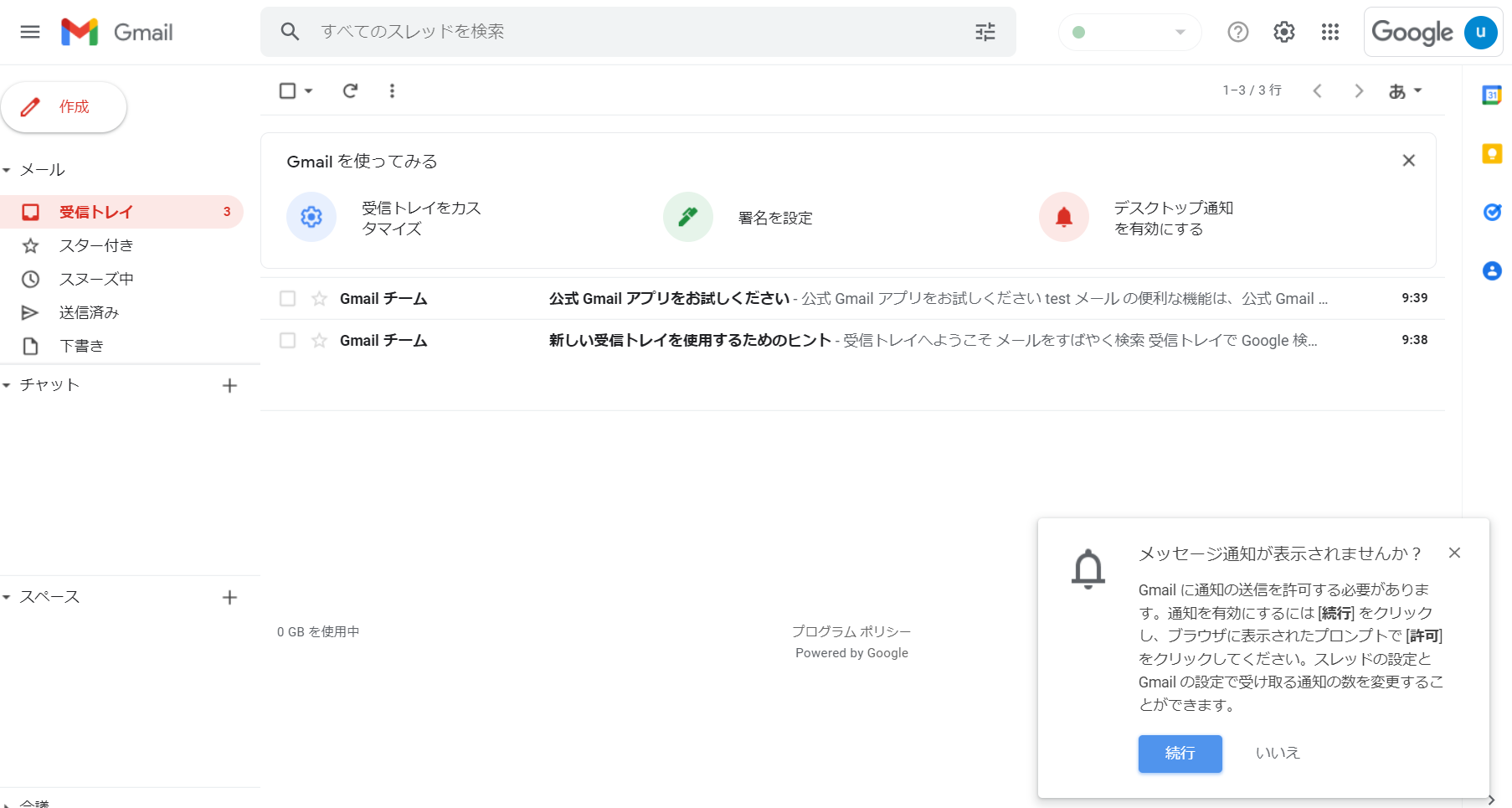The width and height of the screenshot is (1512, 808).
Task: Click the Gmail logo
Action: pos(117,32)
